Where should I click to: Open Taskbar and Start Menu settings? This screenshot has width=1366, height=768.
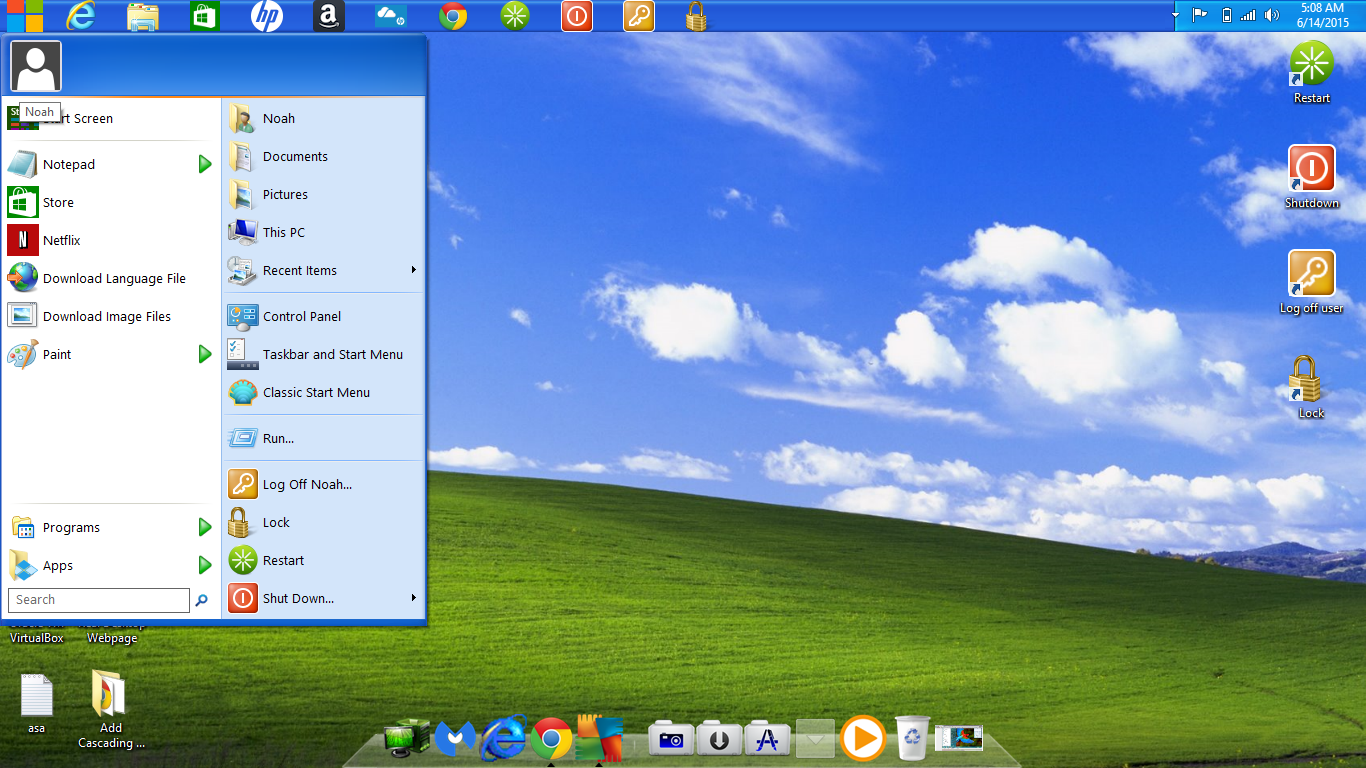coord(324,354)
